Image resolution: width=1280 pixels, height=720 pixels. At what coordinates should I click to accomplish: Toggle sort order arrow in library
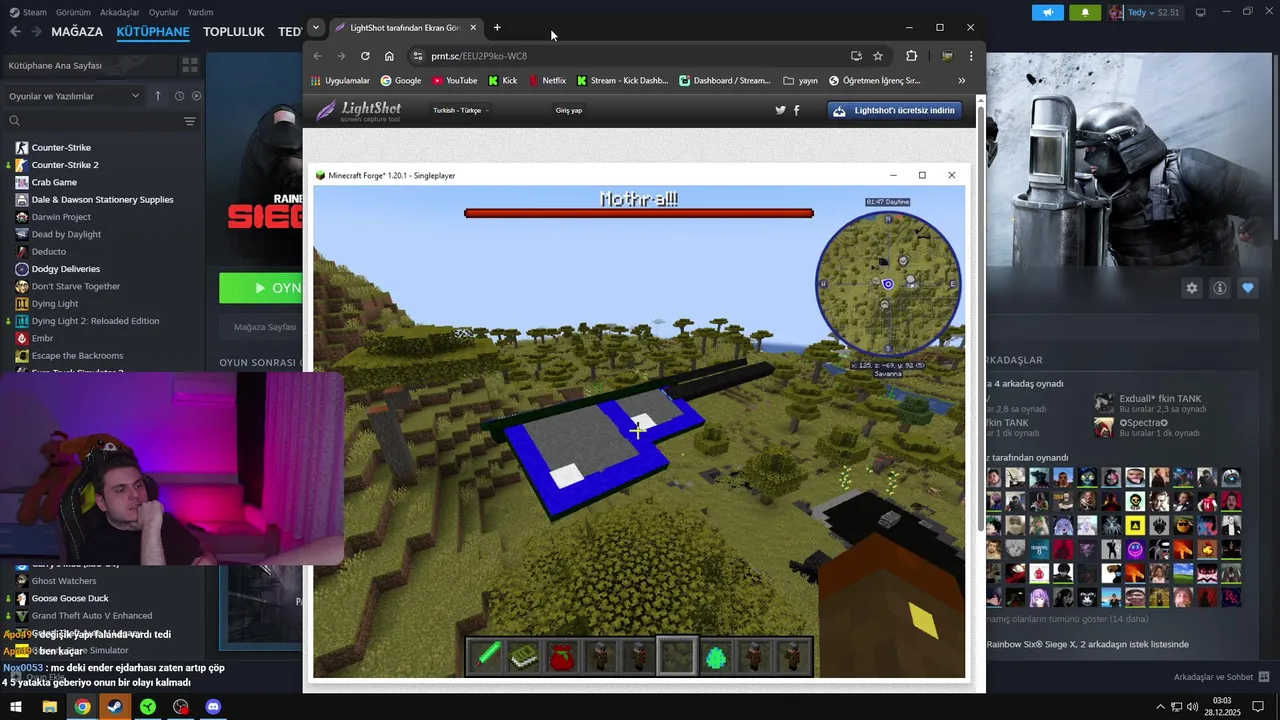point(157,96)
